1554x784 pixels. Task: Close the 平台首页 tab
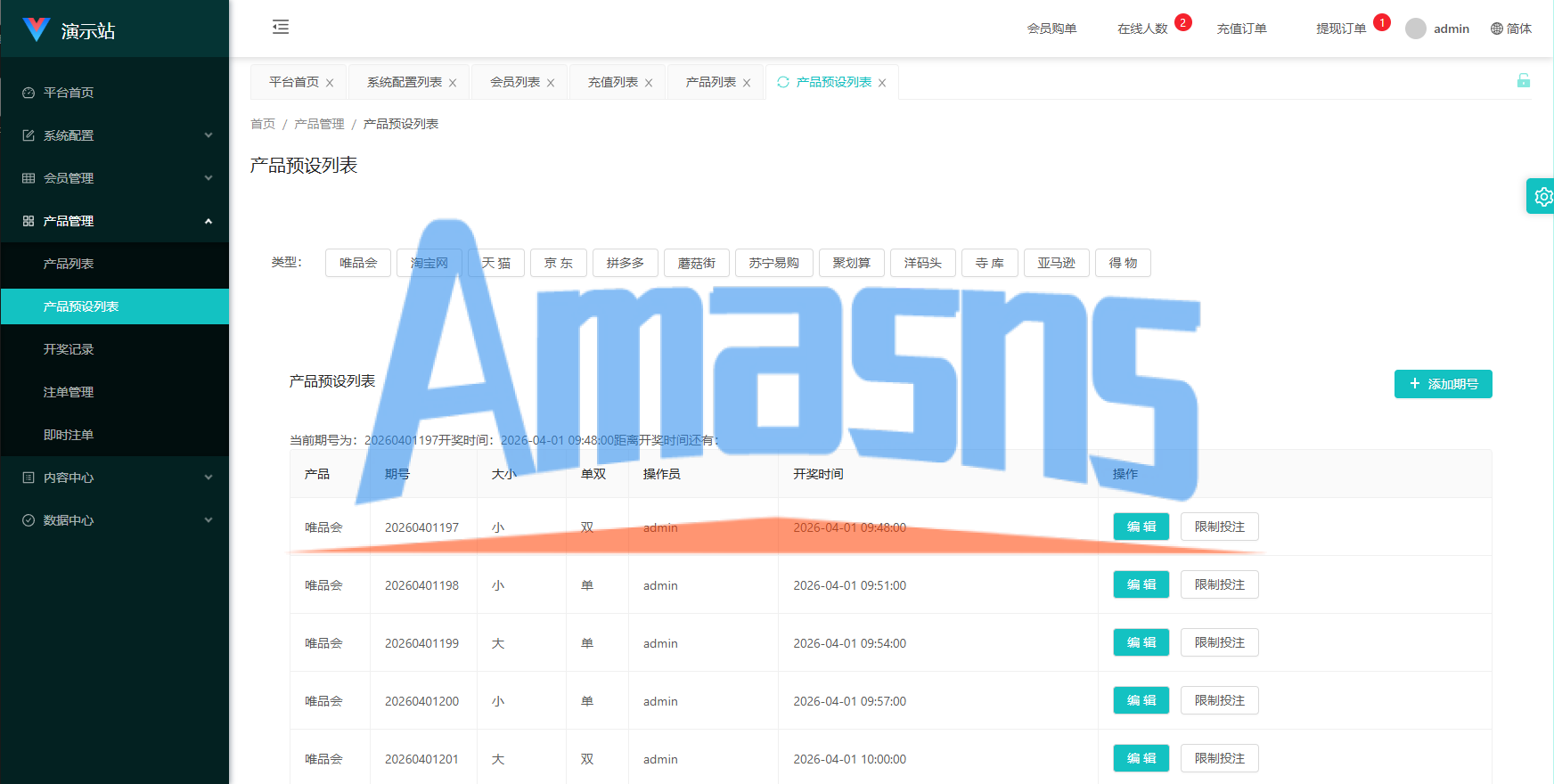click(330, 83)
